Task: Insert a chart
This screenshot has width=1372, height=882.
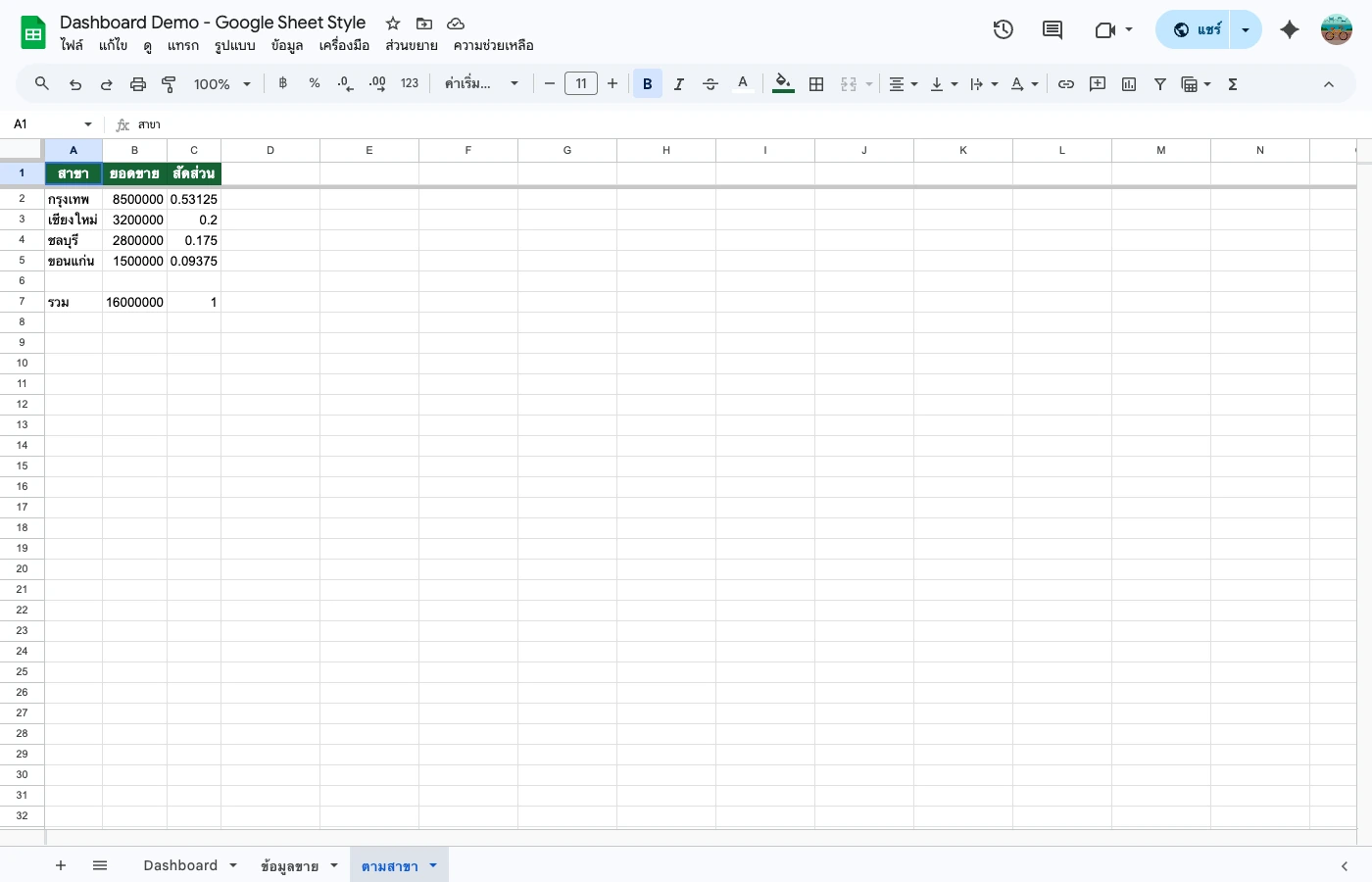Action: tap(1128, 83)
